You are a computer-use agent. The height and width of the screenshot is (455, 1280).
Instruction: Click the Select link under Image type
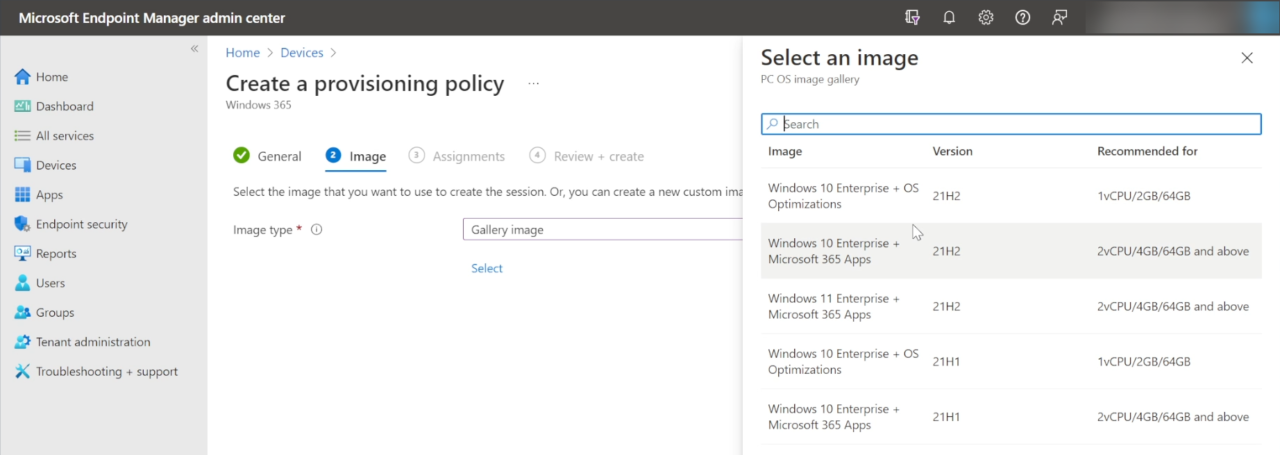487,268
